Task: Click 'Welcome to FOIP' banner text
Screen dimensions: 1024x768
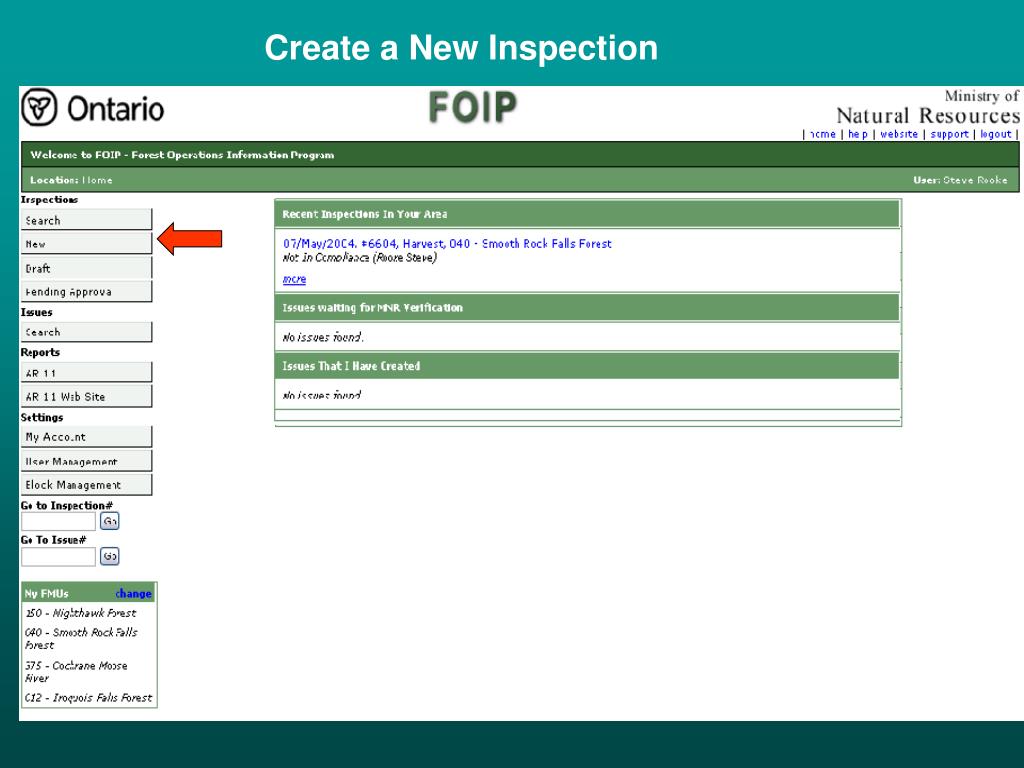Action: pyautogui.click(x=182, y=155)
